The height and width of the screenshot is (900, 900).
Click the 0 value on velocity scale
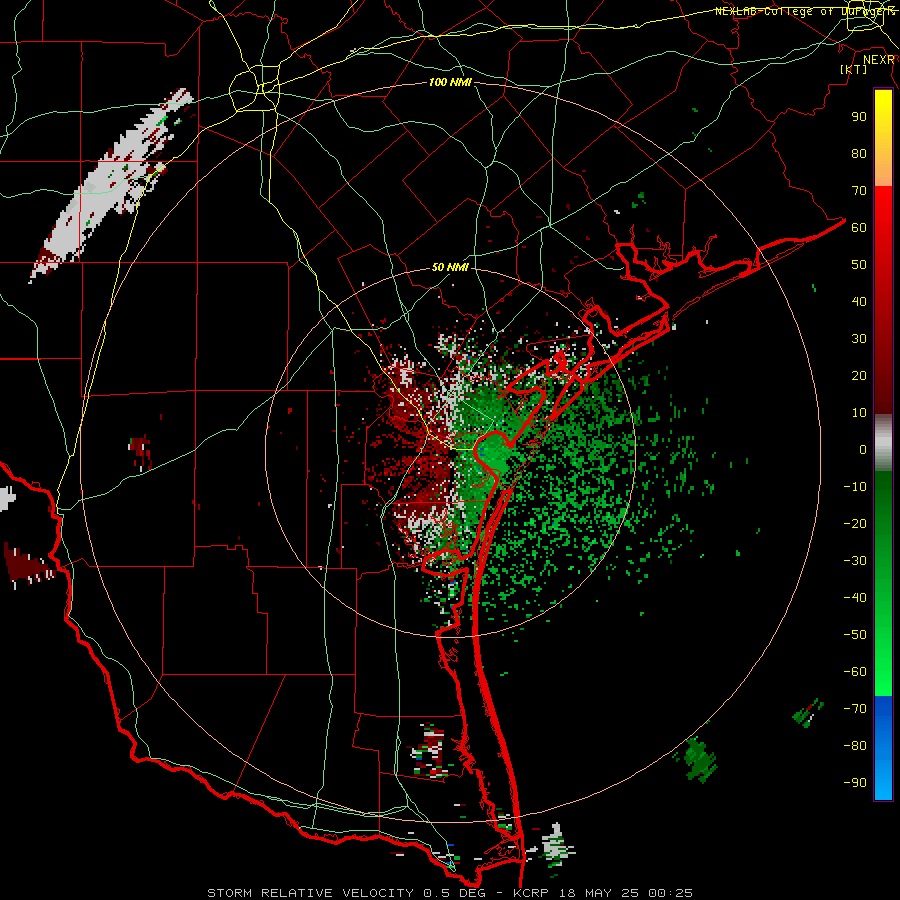863,449
